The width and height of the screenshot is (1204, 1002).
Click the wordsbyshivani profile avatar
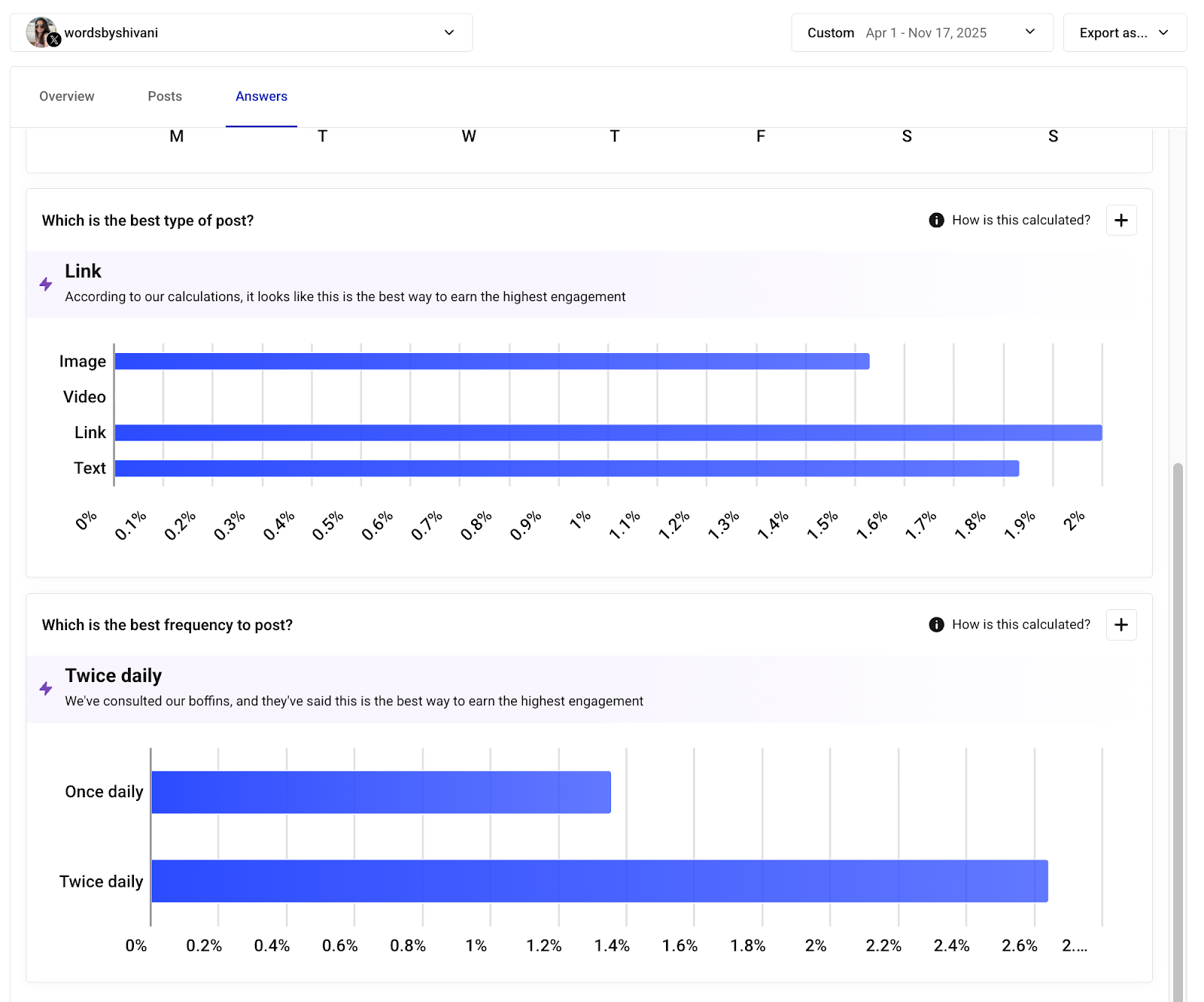pyautogui.click(x=41, y=32)
